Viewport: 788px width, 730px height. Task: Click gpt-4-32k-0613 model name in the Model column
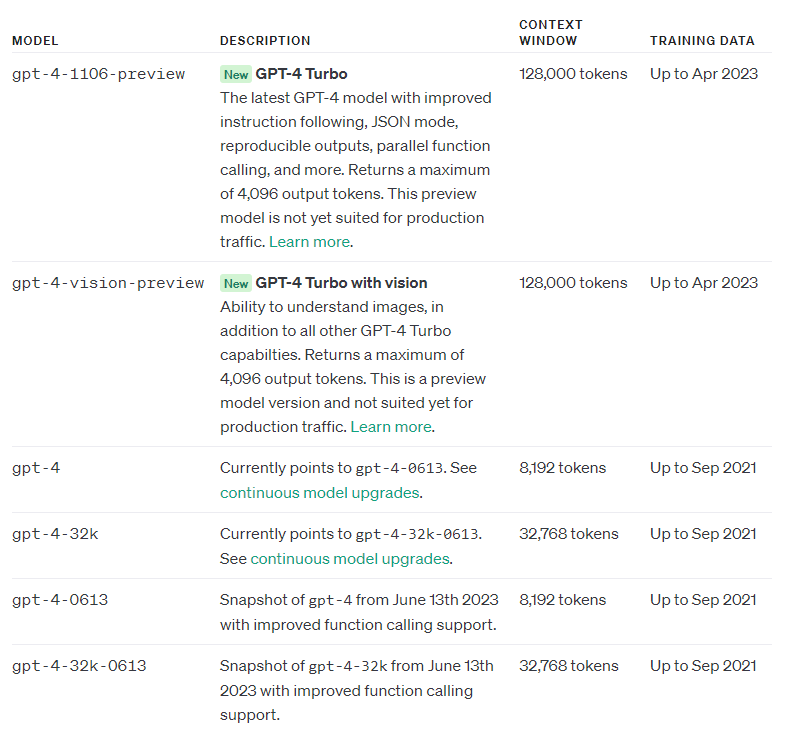(79, 666)
